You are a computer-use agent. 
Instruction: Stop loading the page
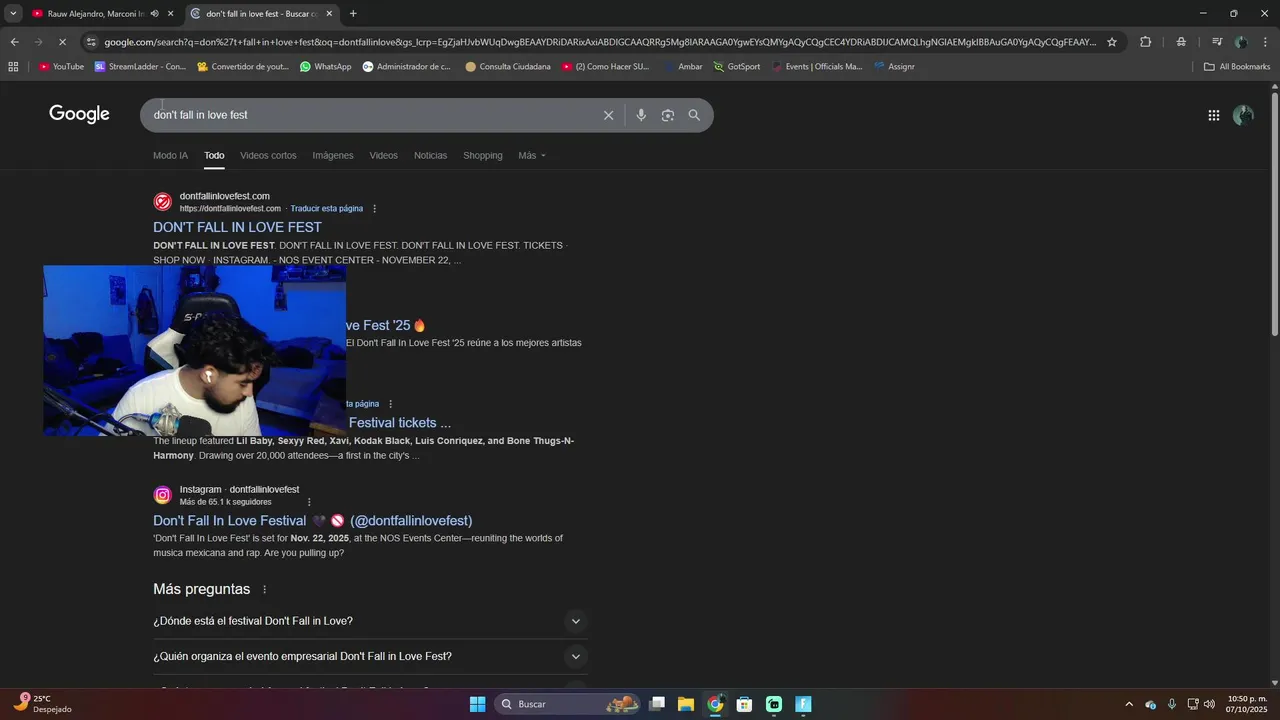(x=63, y=42)
